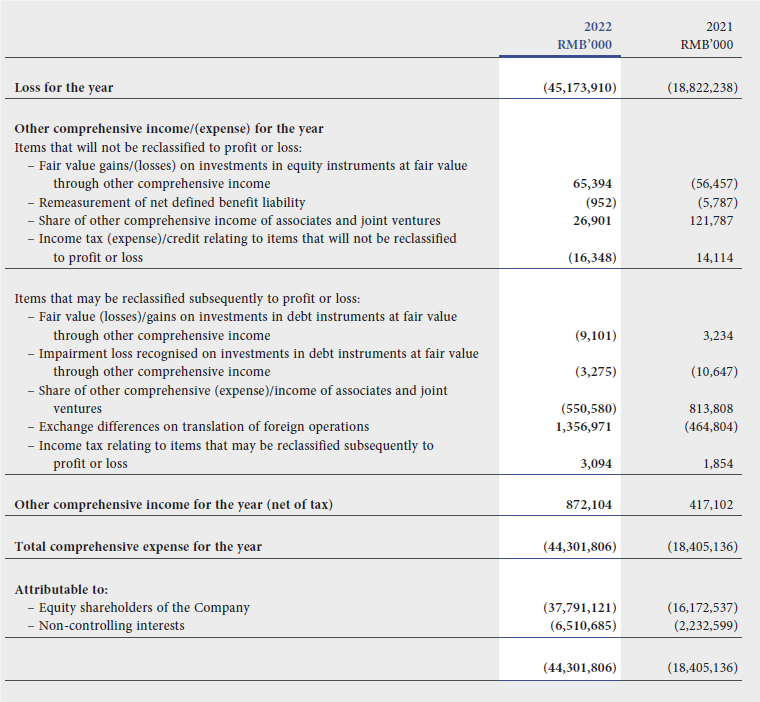Click the 2022 loss value (45,173,910)
Image resolution: width=760 pixels, height=702 pixels.
577,88
